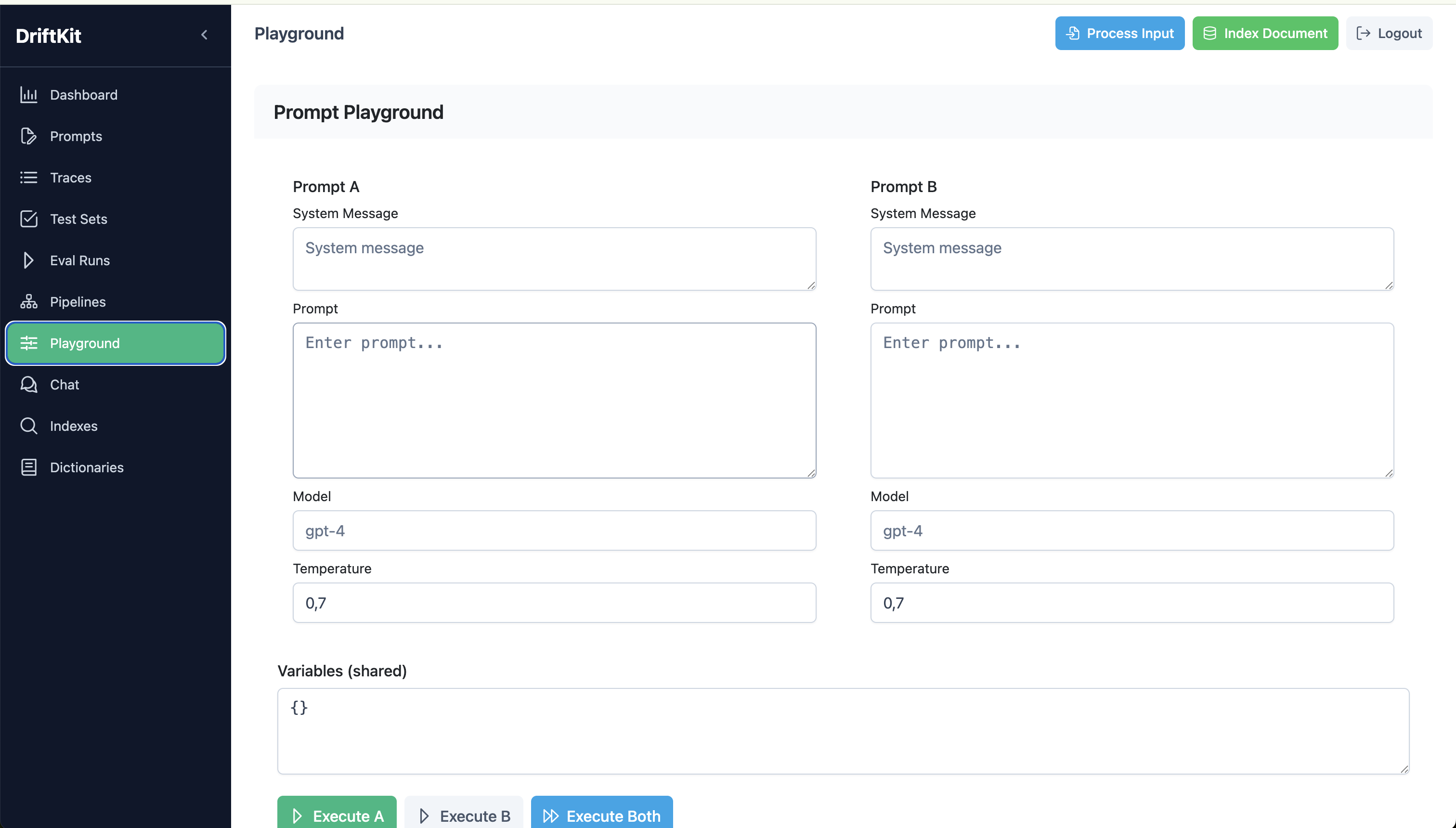Screen dimensions: 1456x828
Task: Click the Execute Both fast-forward icon
Action: 550,816
